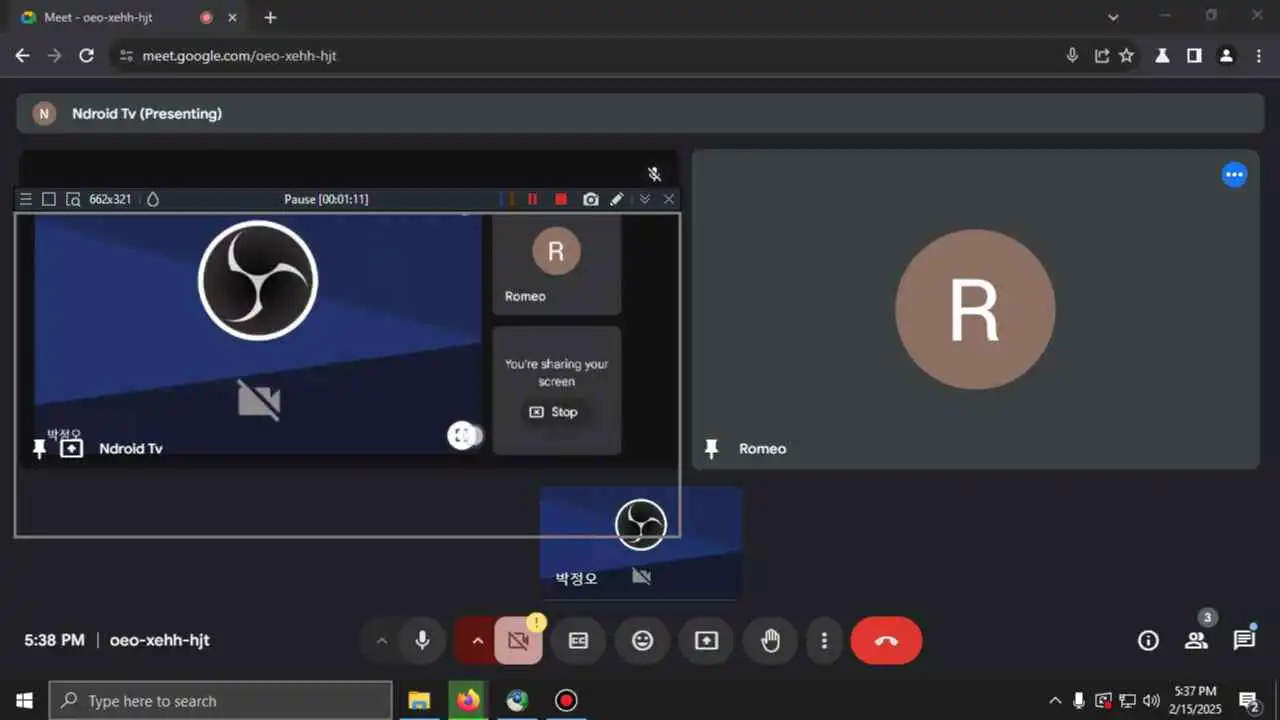
Task: Take a screenshot with recorder camera icon
Action: [591, 199]
